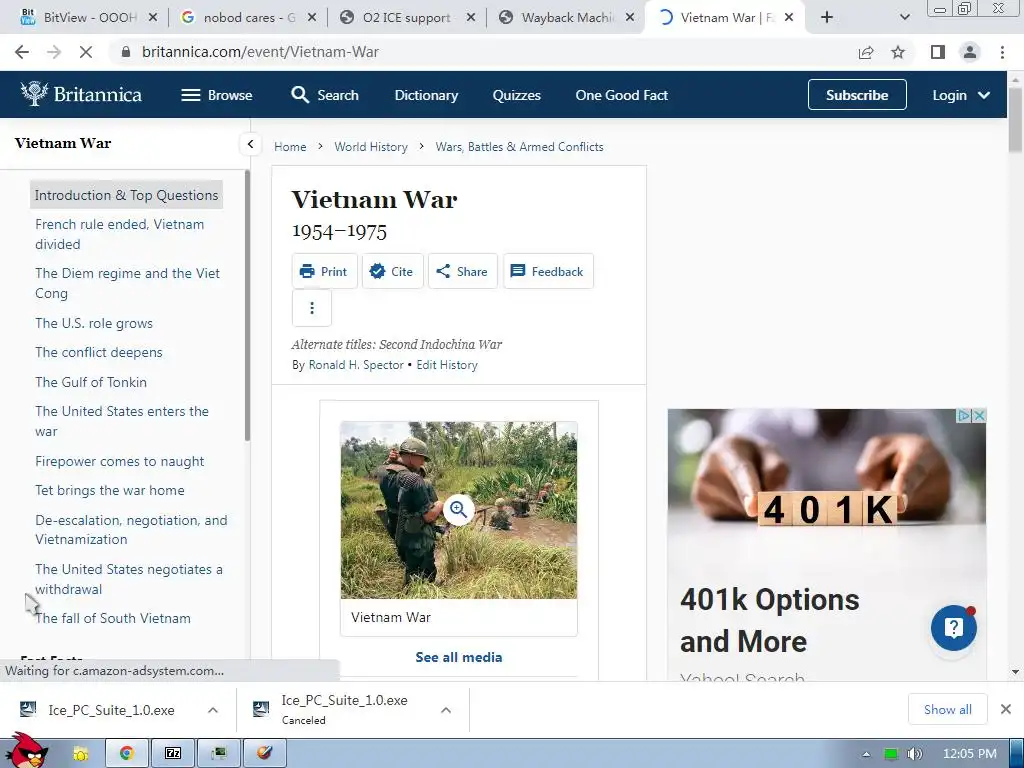
Task: Zoom the Vietnam War photo magnifier icon
Action: (x=458, y=509)
